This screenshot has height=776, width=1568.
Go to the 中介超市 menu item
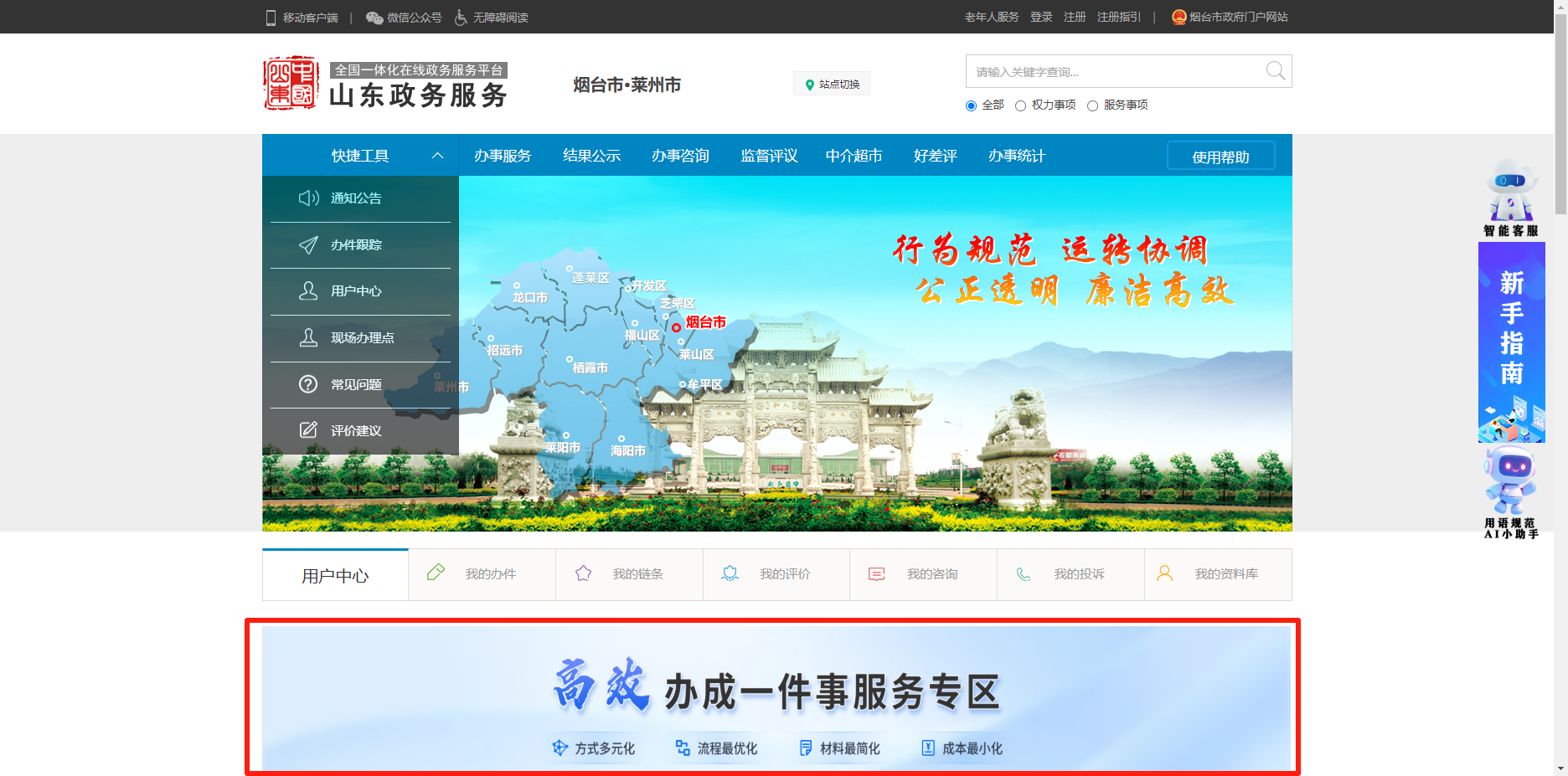tap(854, 156)
